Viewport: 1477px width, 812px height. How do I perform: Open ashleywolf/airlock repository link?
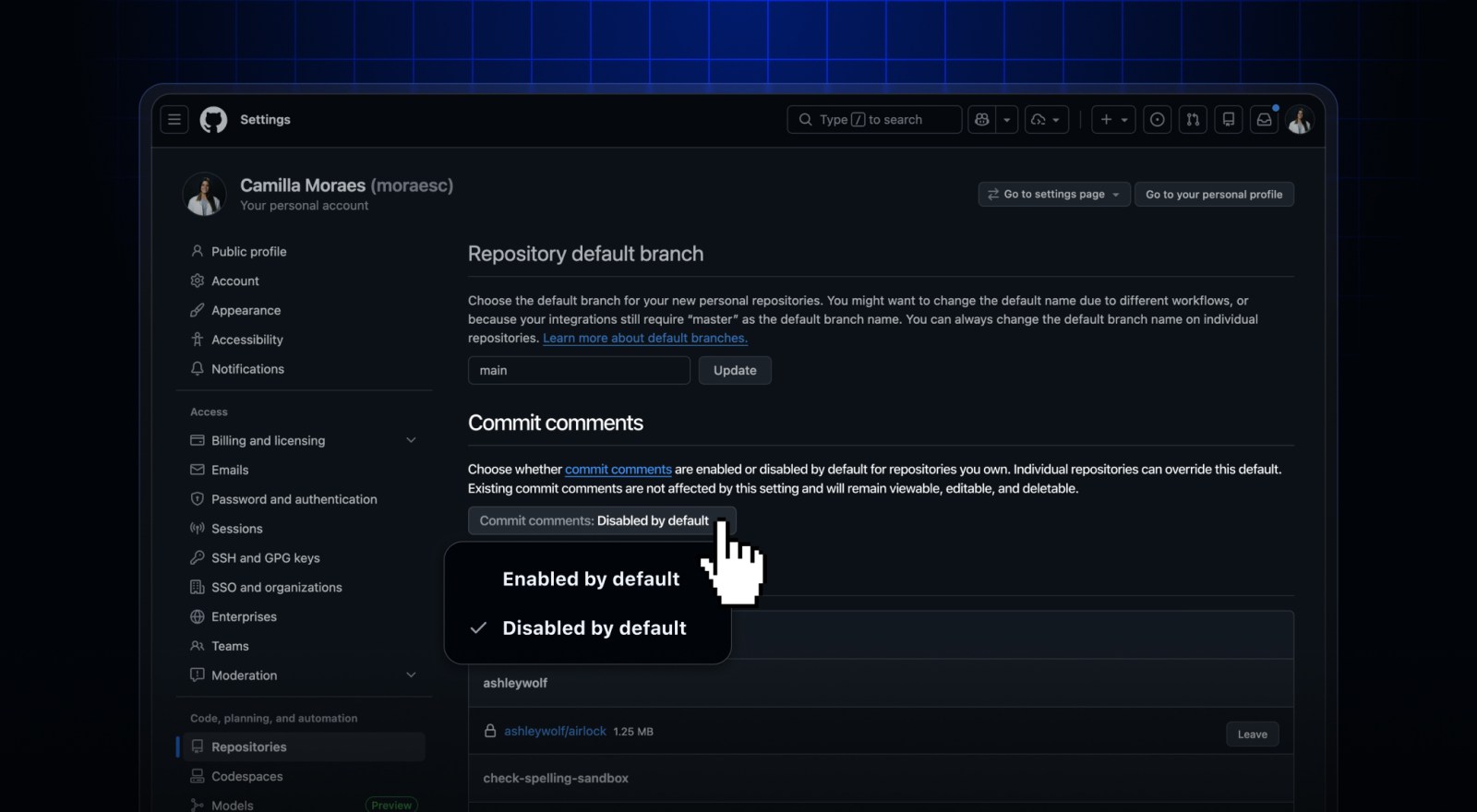[555, 732]
